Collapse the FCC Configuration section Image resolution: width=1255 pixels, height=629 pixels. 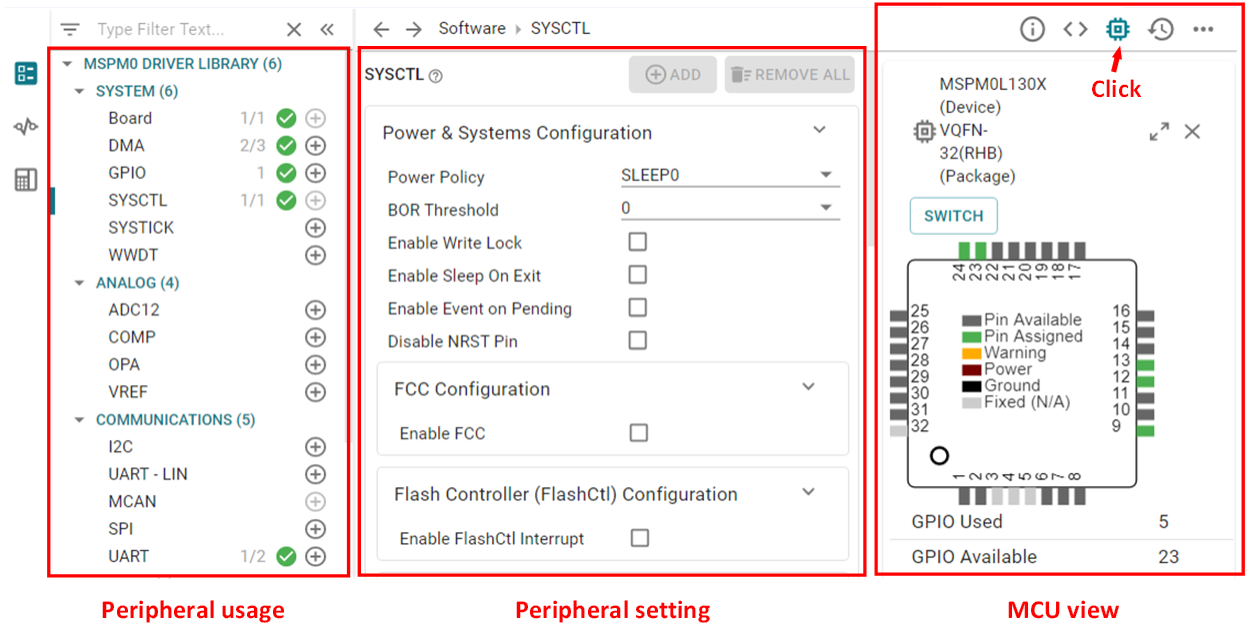[x=809, y=387]
